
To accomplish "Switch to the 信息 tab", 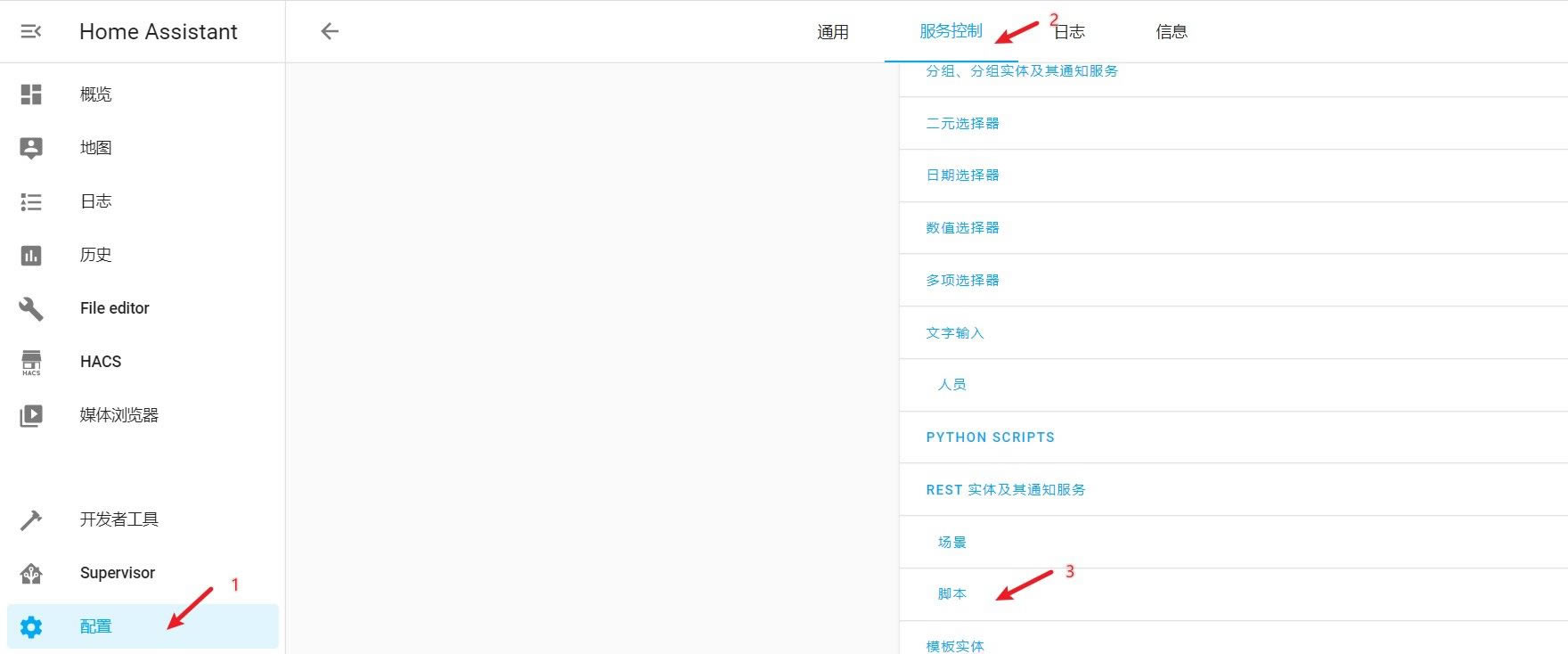I will [1172, 32].
